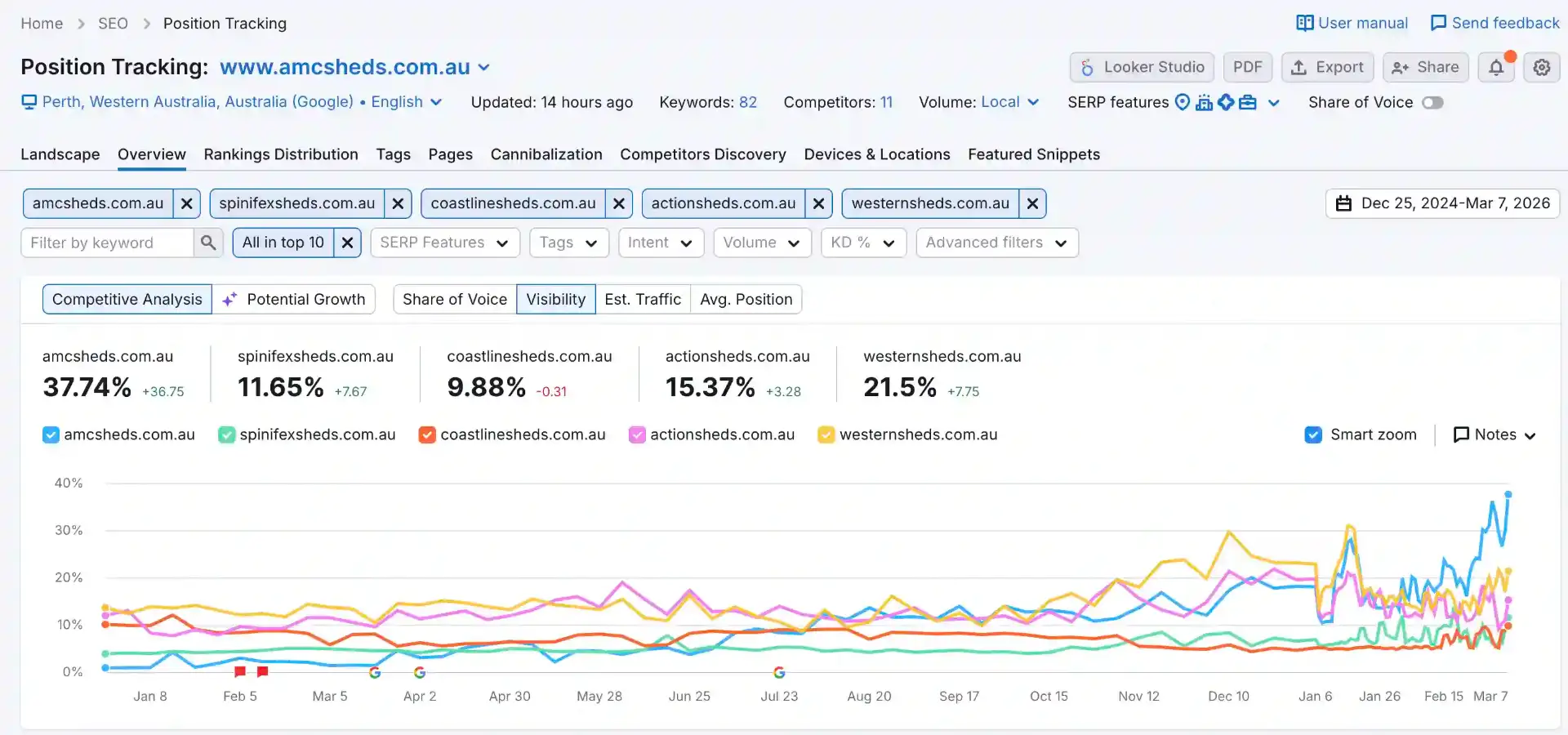Click the keyword search magnifier icon
The image size is (1568, 735).
point(208,243)
